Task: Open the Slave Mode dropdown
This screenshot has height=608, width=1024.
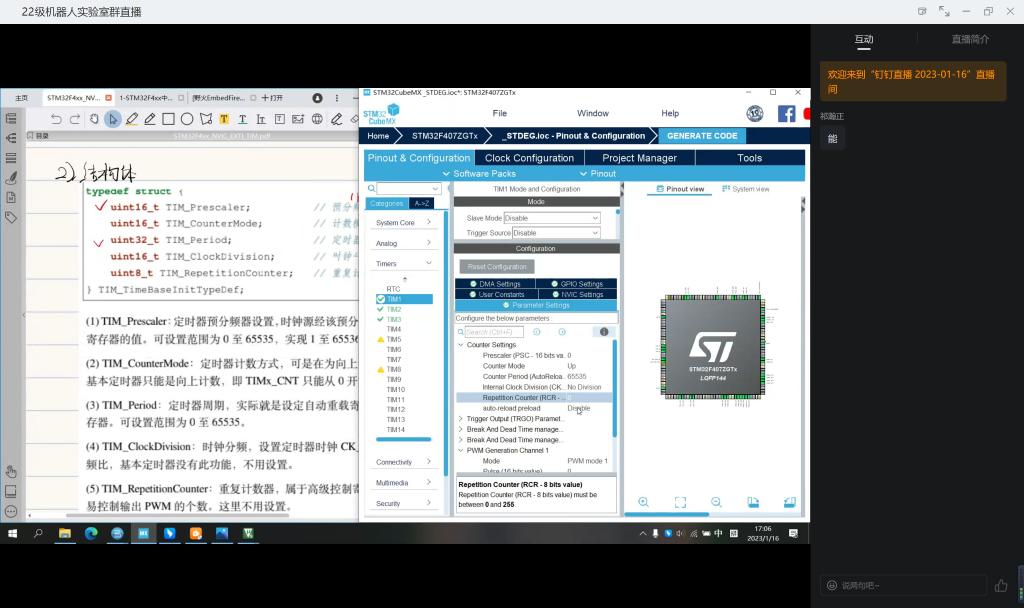Action: pos(551,218)
